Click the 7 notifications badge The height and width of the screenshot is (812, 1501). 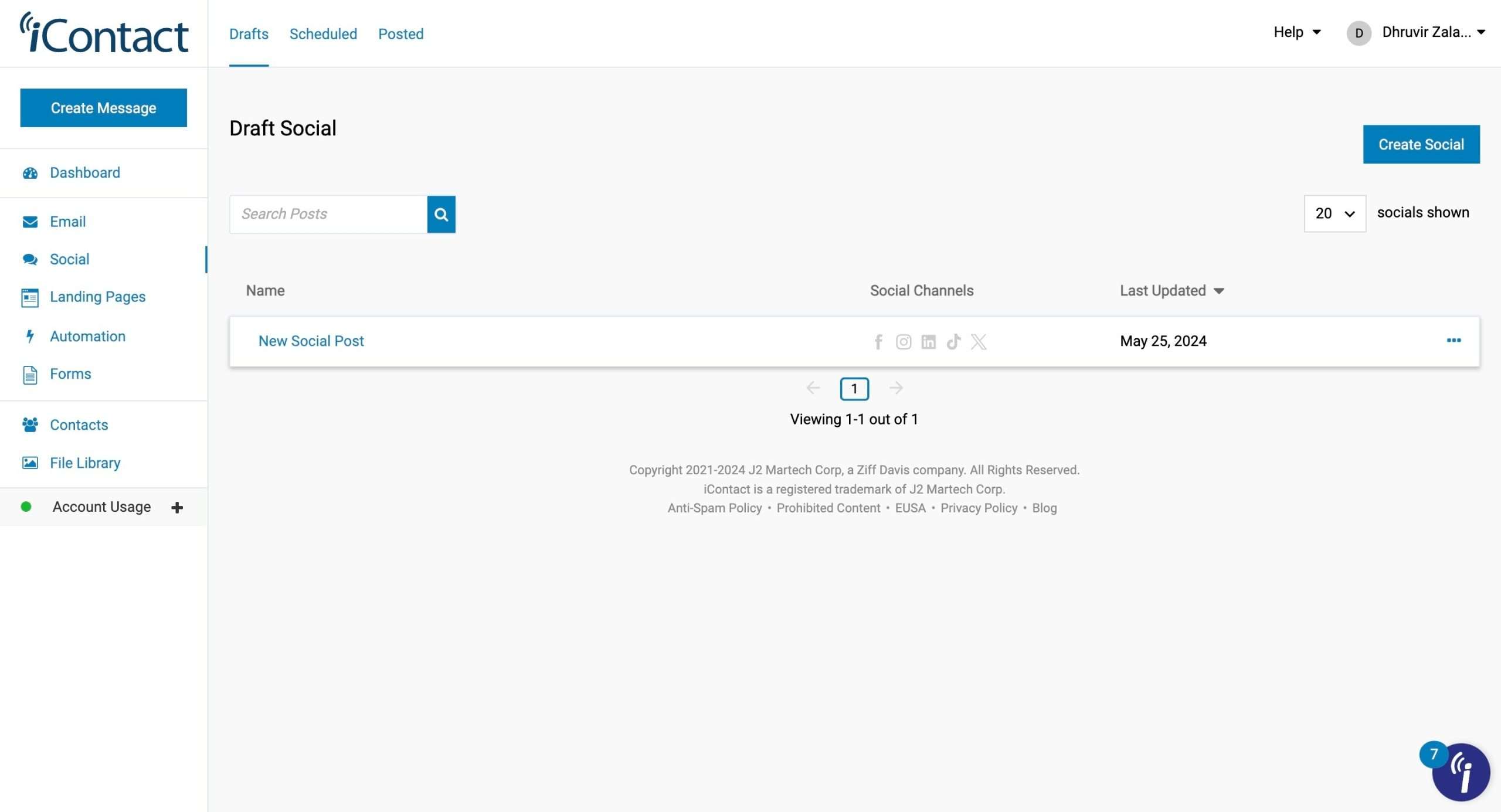click(x=1434, y=755)
